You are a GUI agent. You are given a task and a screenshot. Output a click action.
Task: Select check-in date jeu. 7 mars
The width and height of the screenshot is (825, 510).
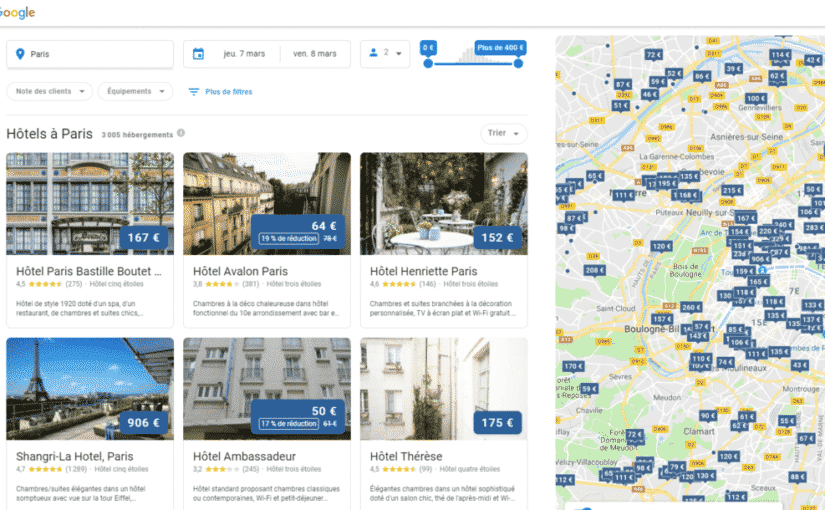coord(244,54)
